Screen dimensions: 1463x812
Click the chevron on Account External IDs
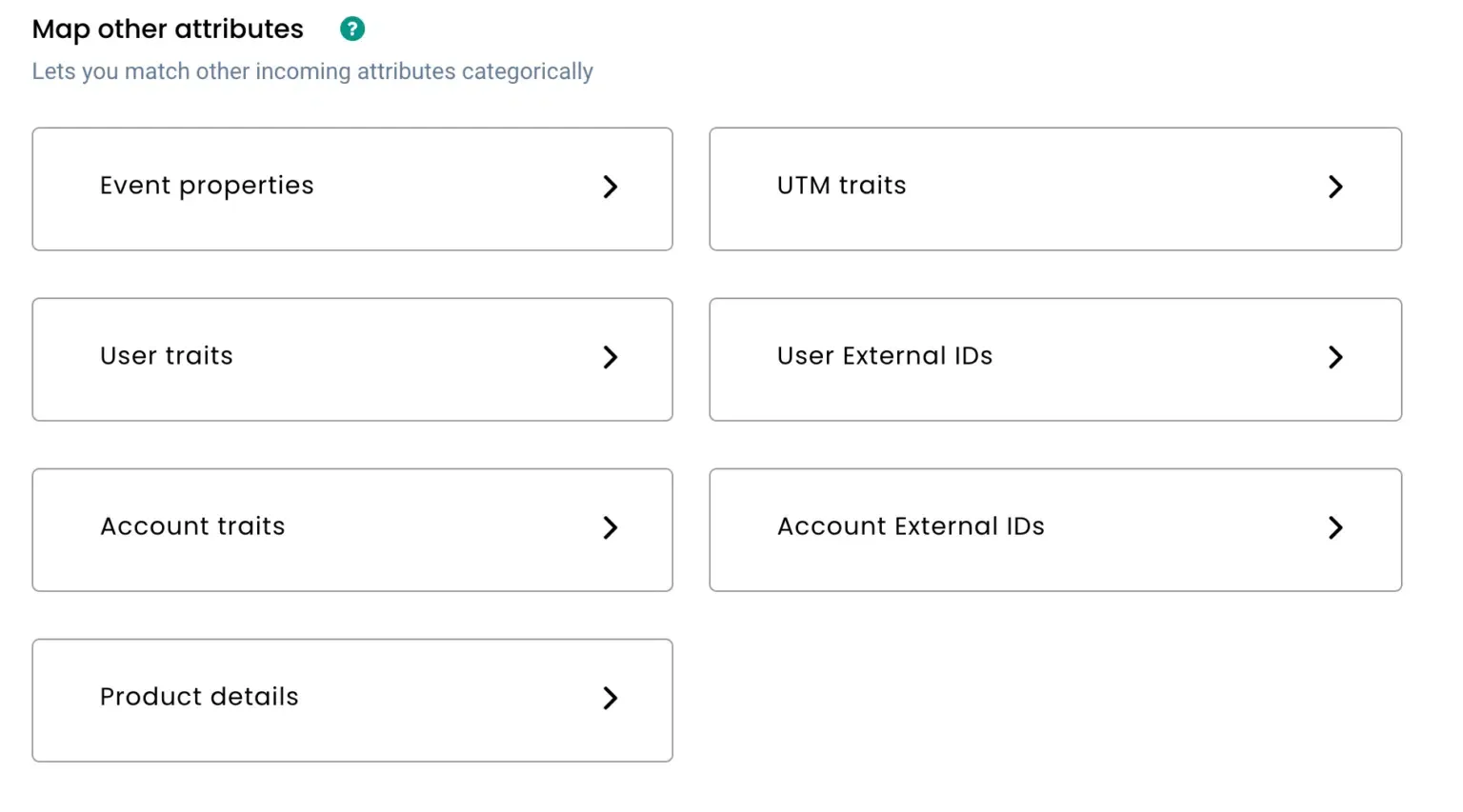click(x=1335, y=527)
